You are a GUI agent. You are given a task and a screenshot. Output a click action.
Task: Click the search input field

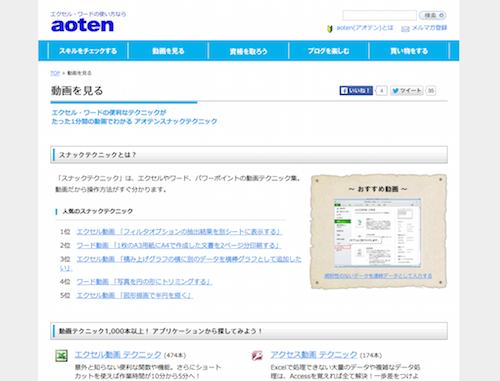[x=380, y=15]
